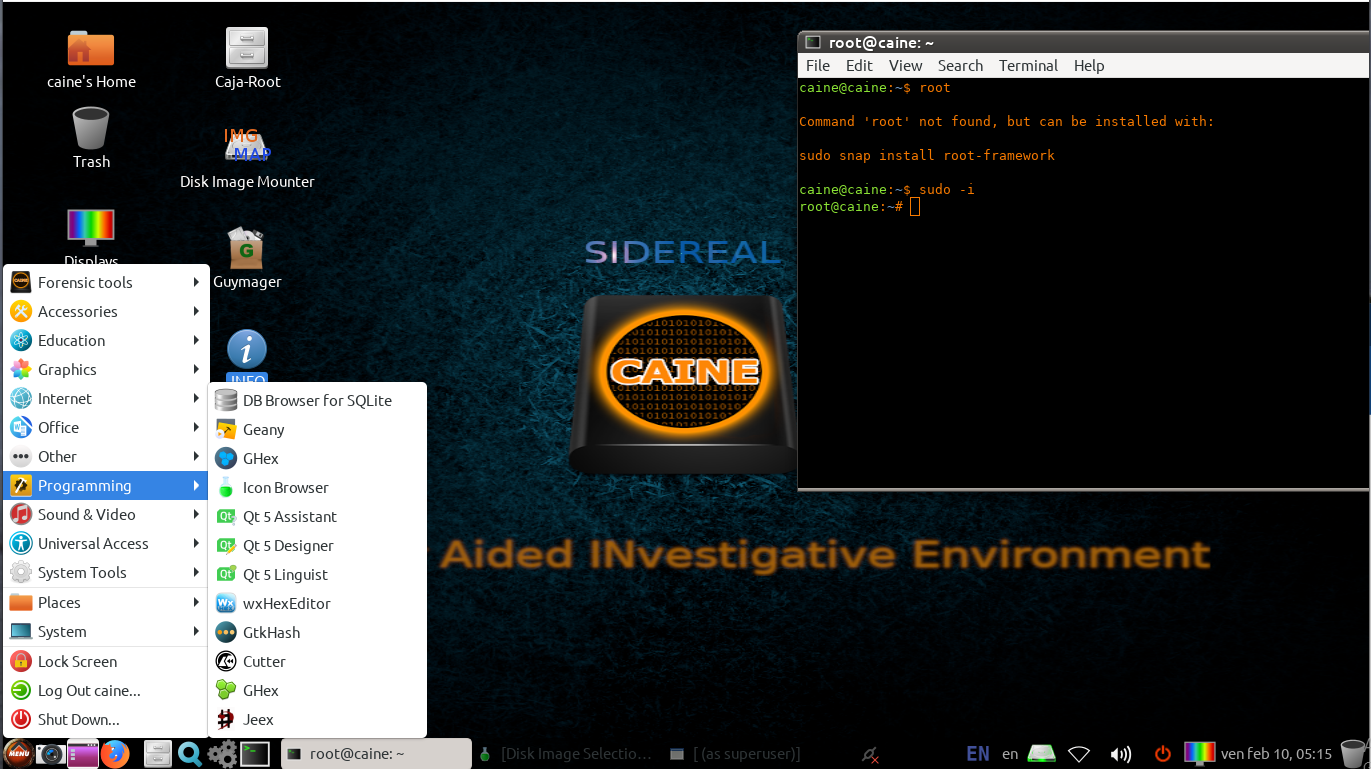This screenshot has width=1371, height=769.
Task: Open the Guymager desktop icon
Action: coord(246,250)
